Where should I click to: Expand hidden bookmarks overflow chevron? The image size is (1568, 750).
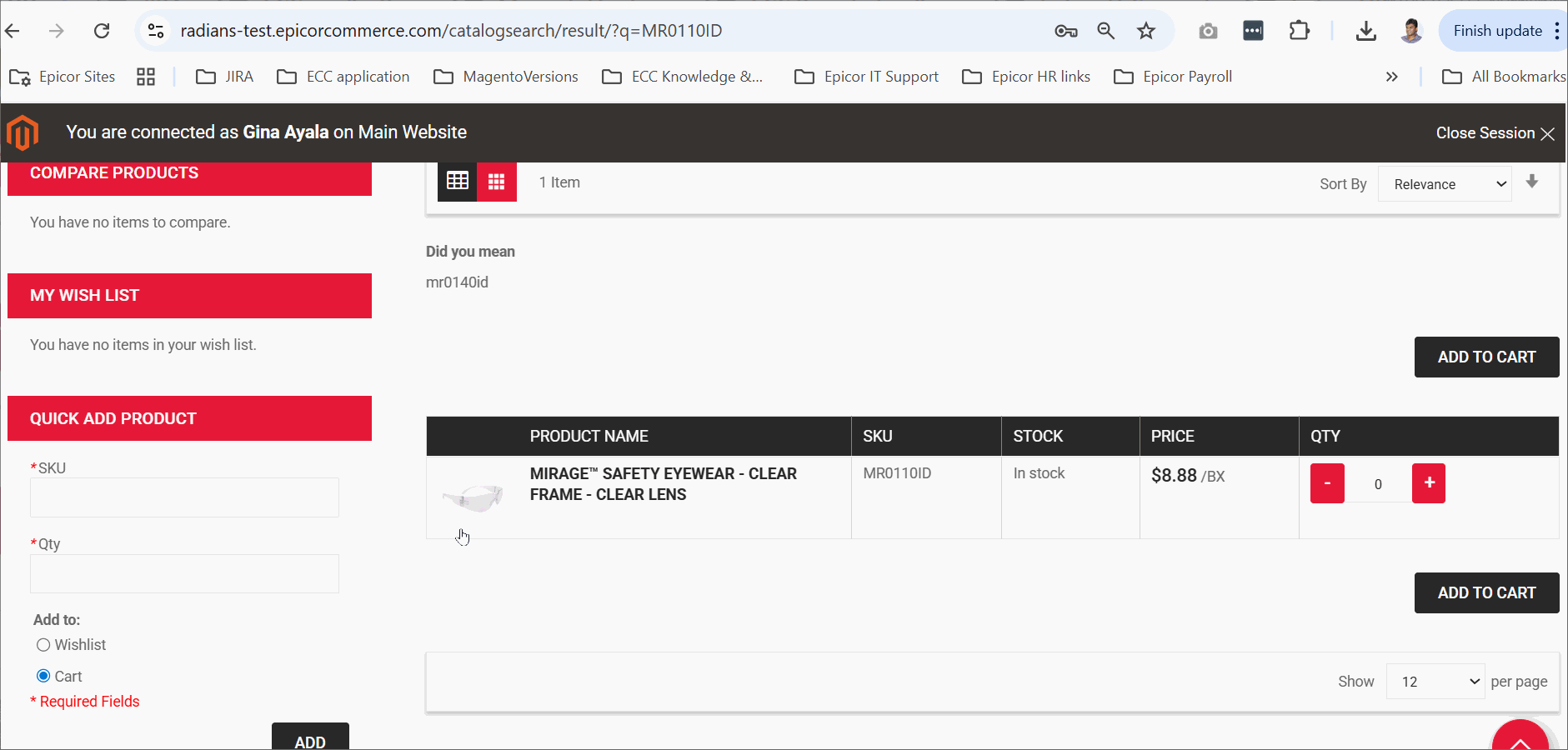1391,77
